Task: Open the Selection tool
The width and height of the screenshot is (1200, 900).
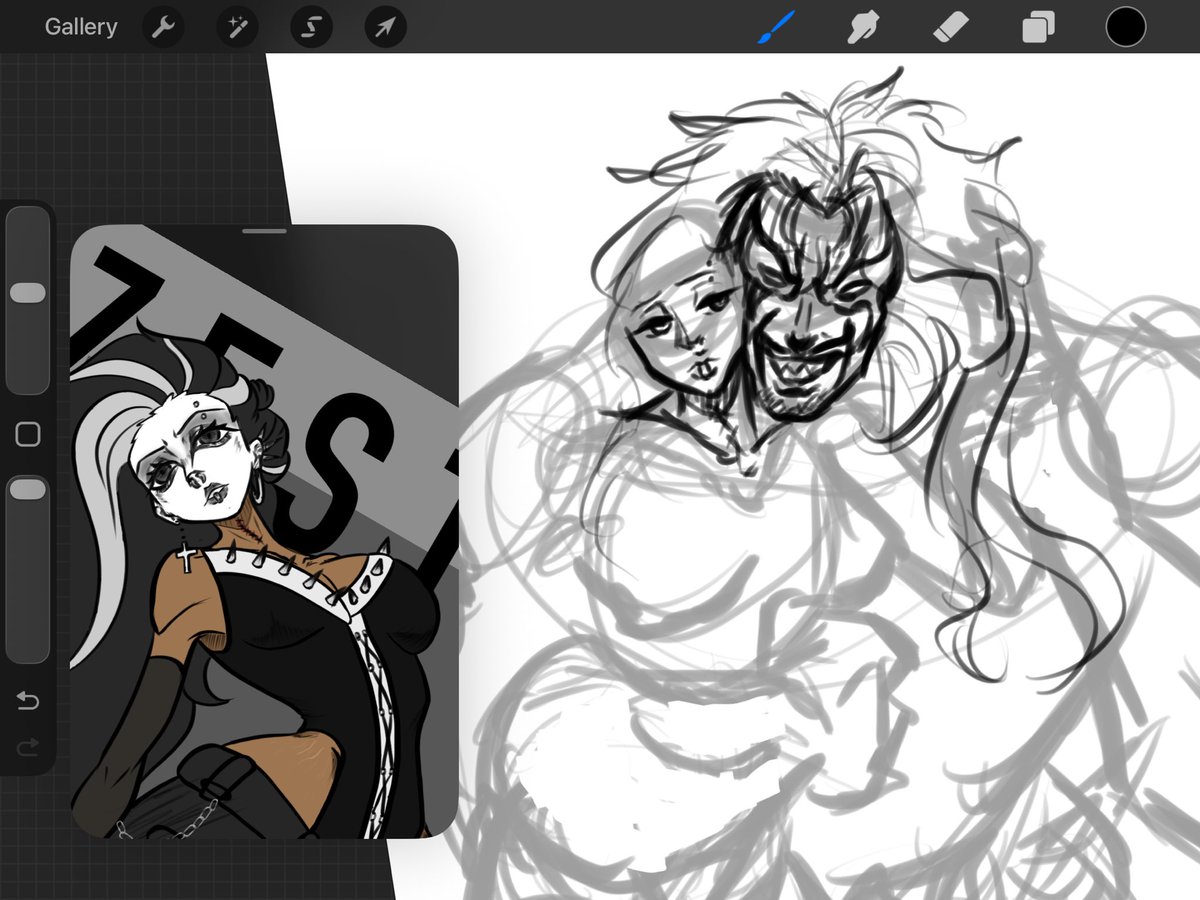Action: tap(312, 27)
